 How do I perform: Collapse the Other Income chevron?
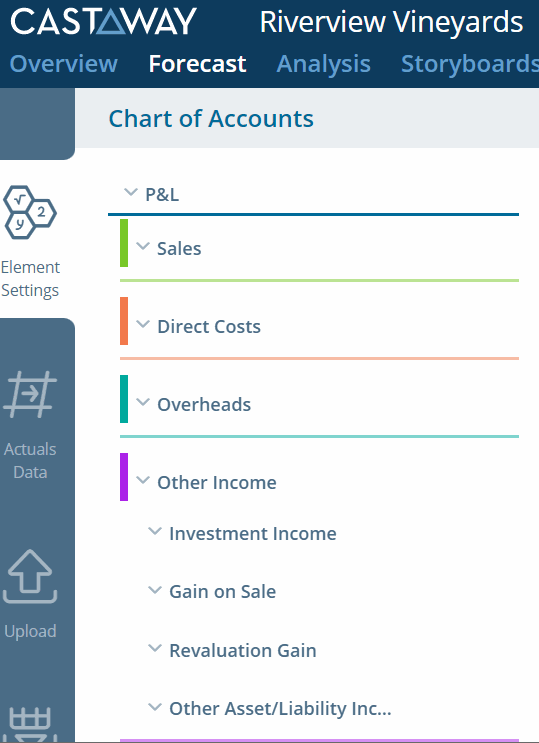tap(143, 480)
